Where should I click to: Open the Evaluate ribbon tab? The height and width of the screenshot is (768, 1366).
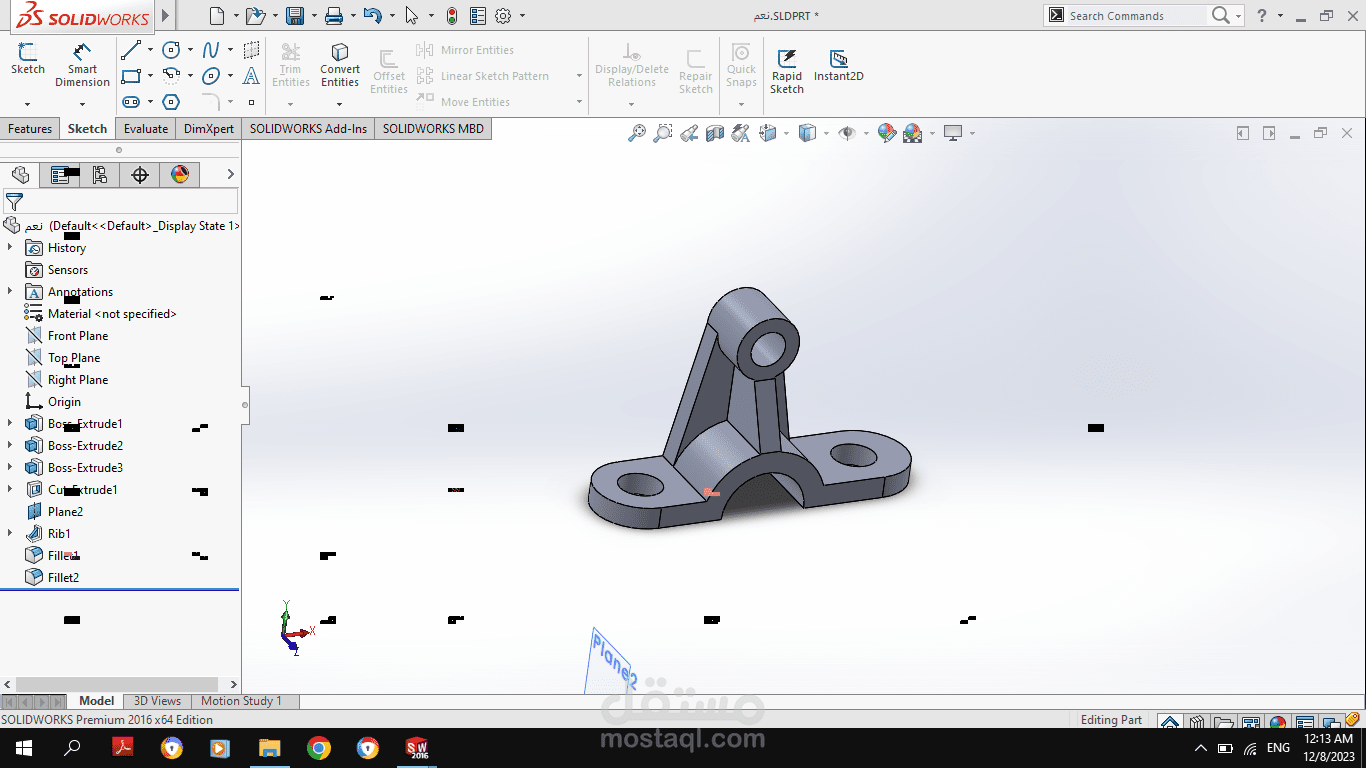pos(146,129)
